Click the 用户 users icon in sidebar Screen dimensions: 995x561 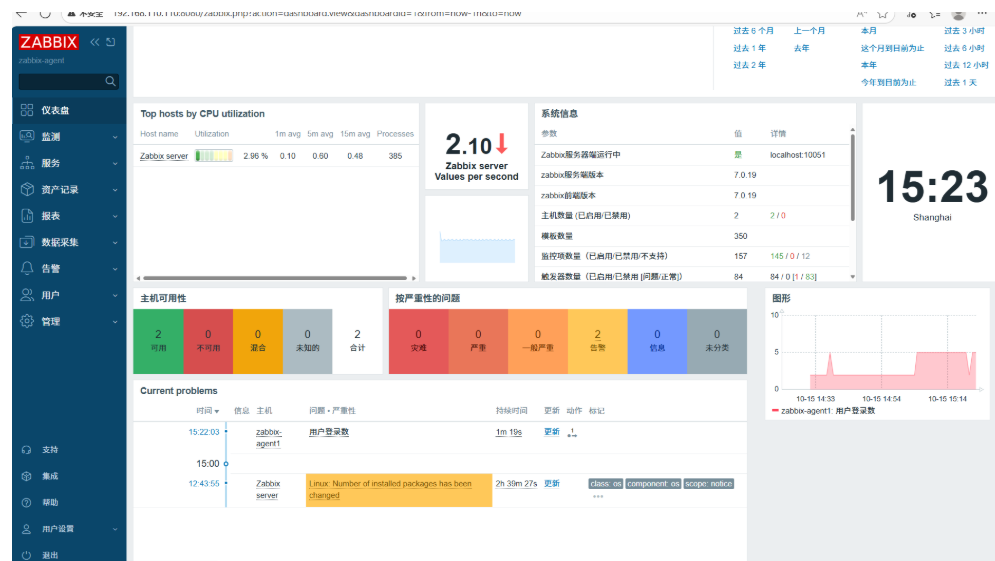[27, 295]
